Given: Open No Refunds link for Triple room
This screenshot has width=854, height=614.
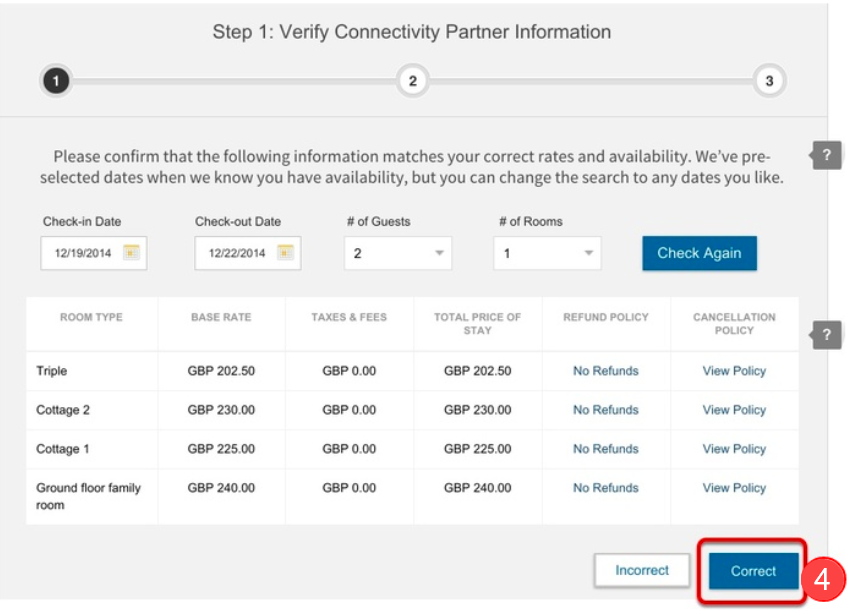Looking at the screenshot, I should tap(605, 371).
